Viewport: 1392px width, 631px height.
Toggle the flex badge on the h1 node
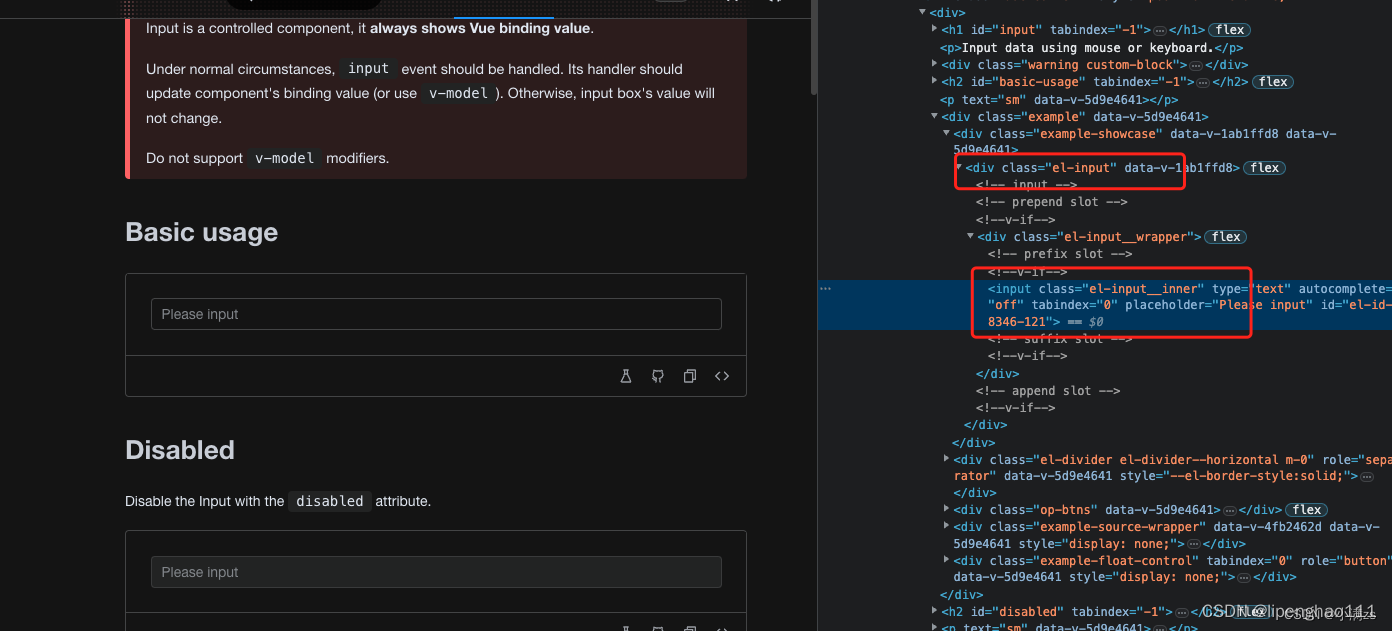[x=1231, y=30]
